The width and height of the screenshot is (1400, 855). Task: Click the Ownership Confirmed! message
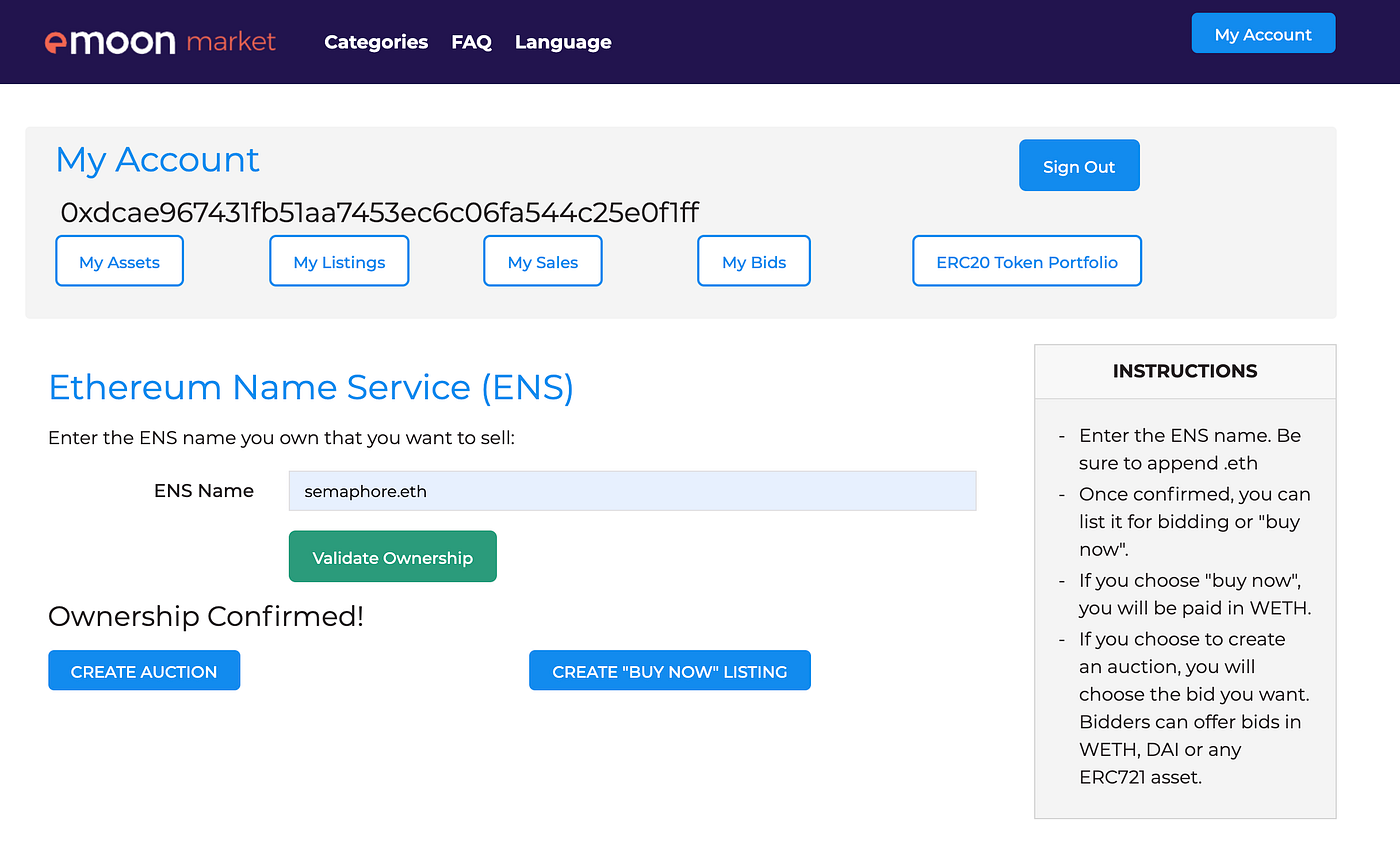tap(206, 617)
